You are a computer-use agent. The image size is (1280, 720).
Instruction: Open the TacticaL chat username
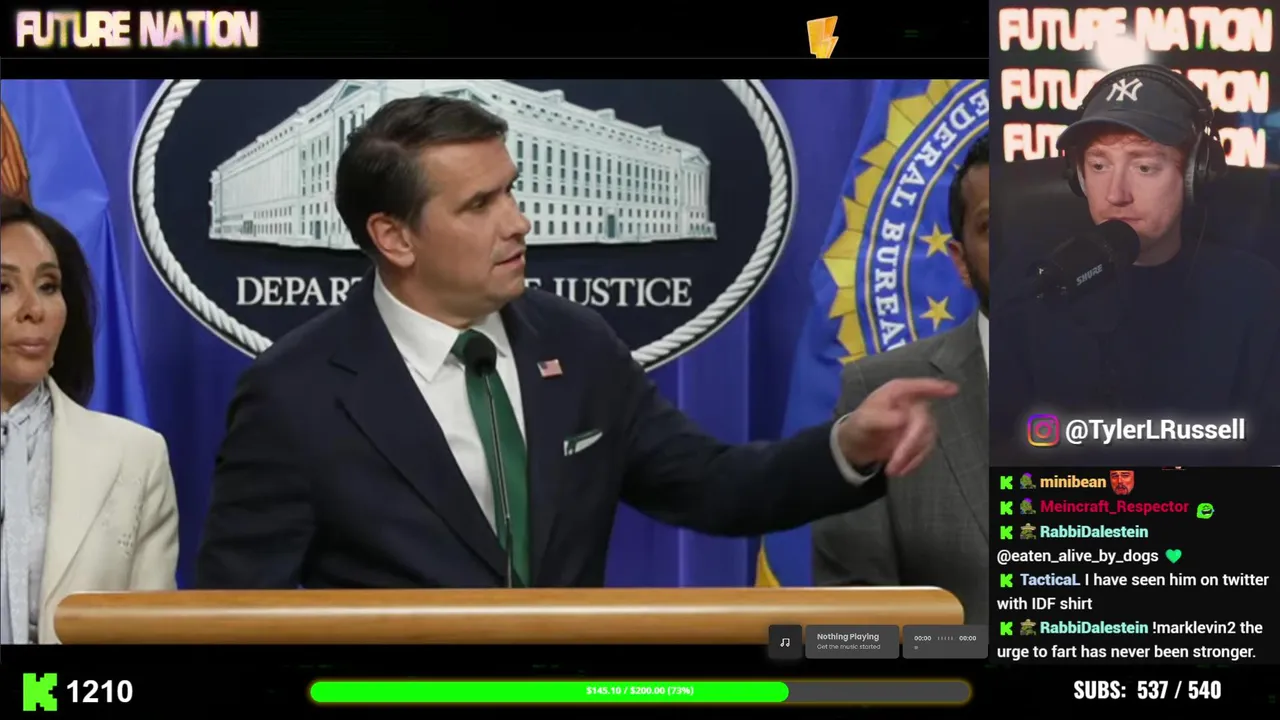pos(1049,580)
